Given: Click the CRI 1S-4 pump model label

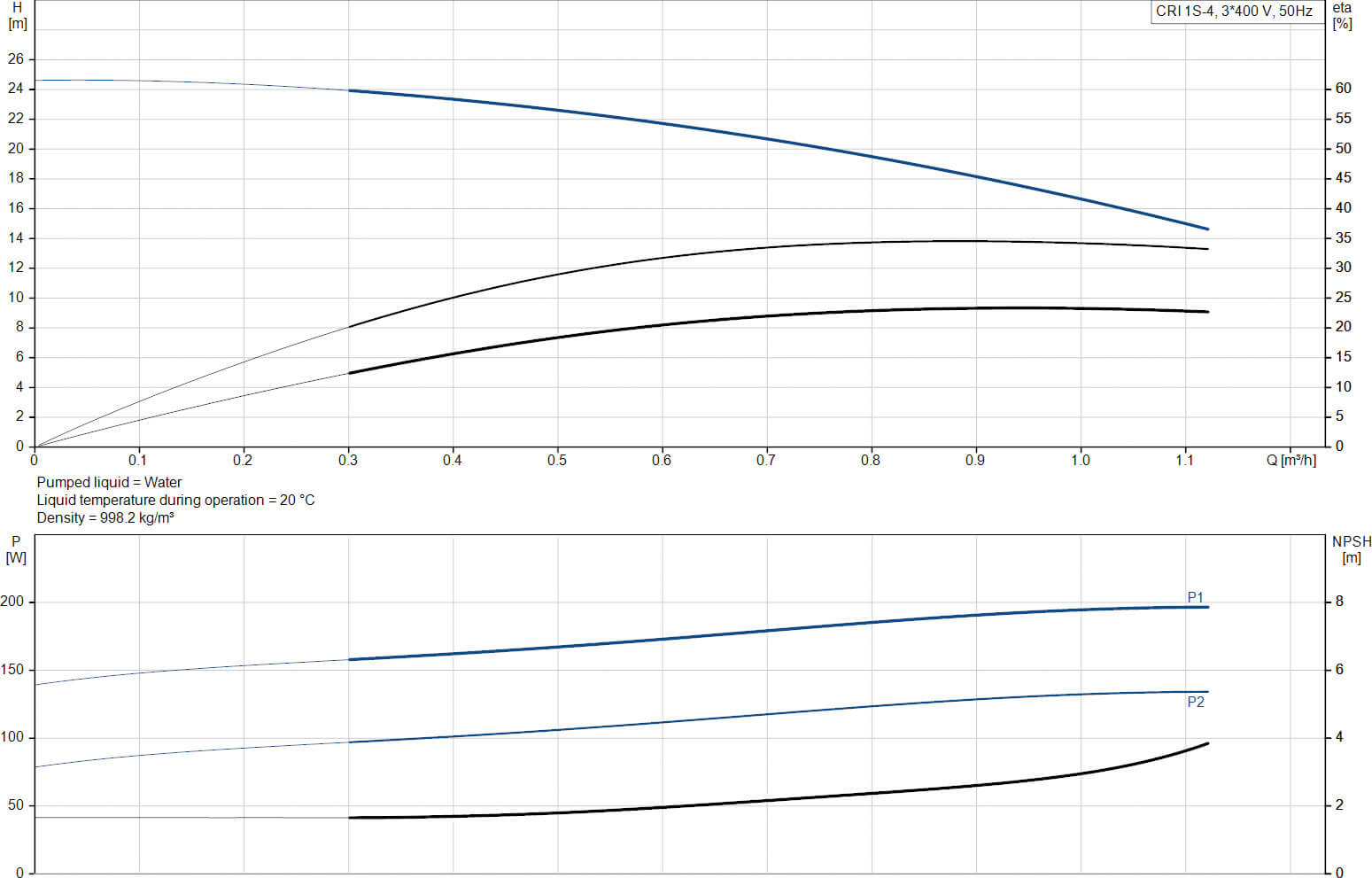Looking at the screenshot, I should pyautogui.click(x=1234, y=12).
